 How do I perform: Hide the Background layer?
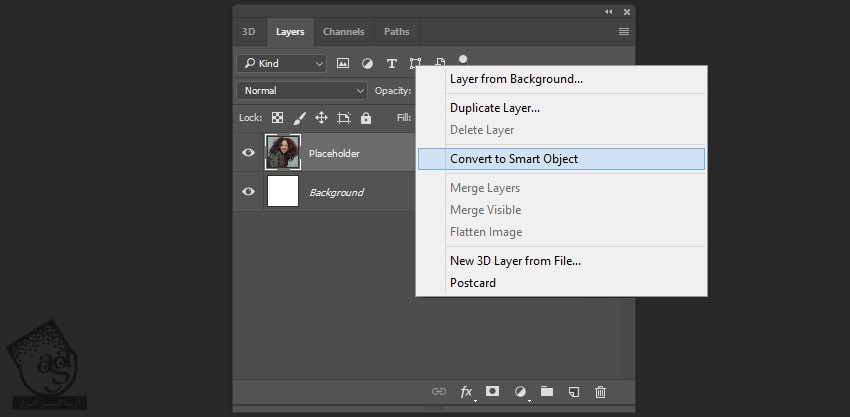click(248, 191)
